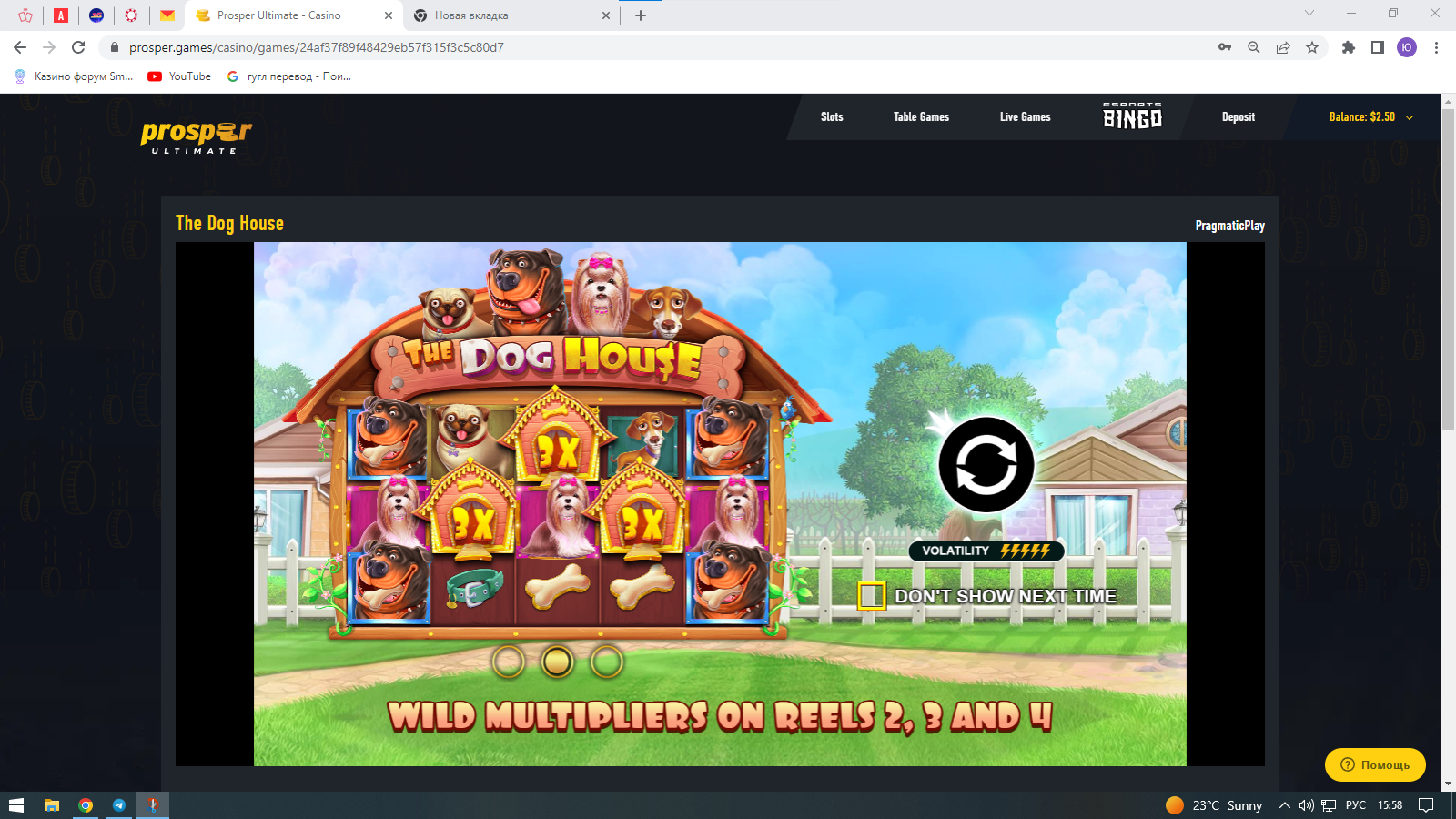1456x819 pixels.
Task: Open the zoom magnifier icon in the address bar
Action: (x=1254, y=47)
